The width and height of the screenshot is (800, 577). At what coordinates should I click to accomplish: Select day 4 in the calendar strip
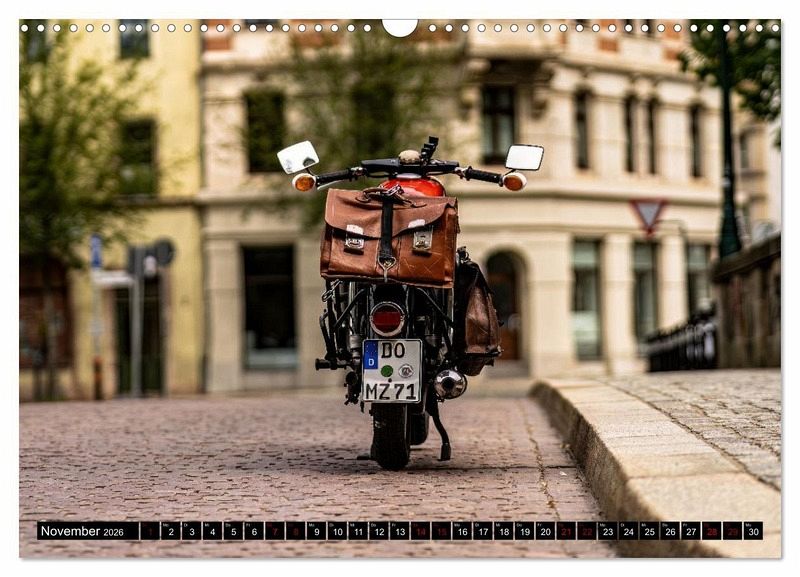click(212, 531)
